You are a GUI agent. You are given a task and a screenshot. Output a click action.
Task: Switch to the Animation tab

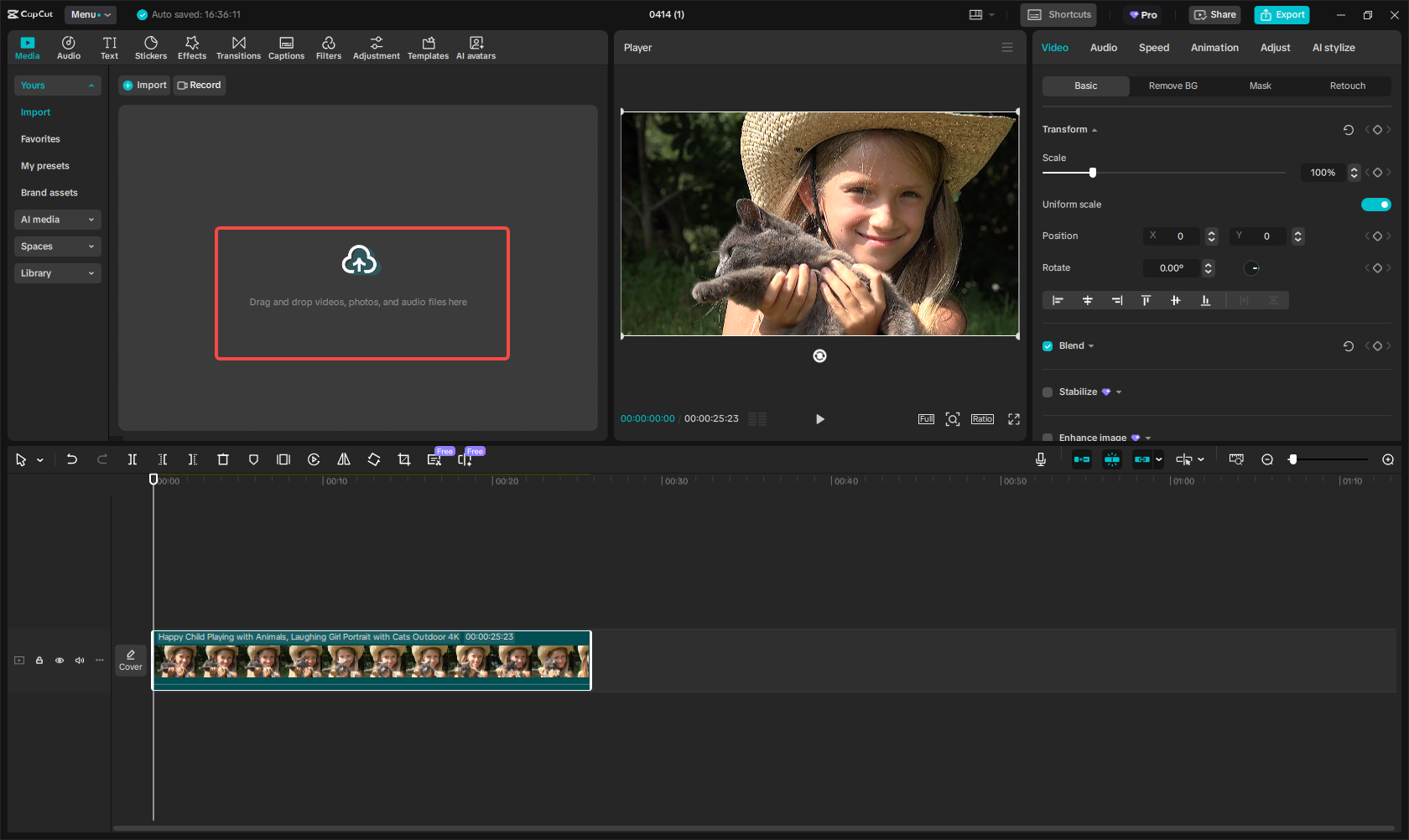[1214, 48]
